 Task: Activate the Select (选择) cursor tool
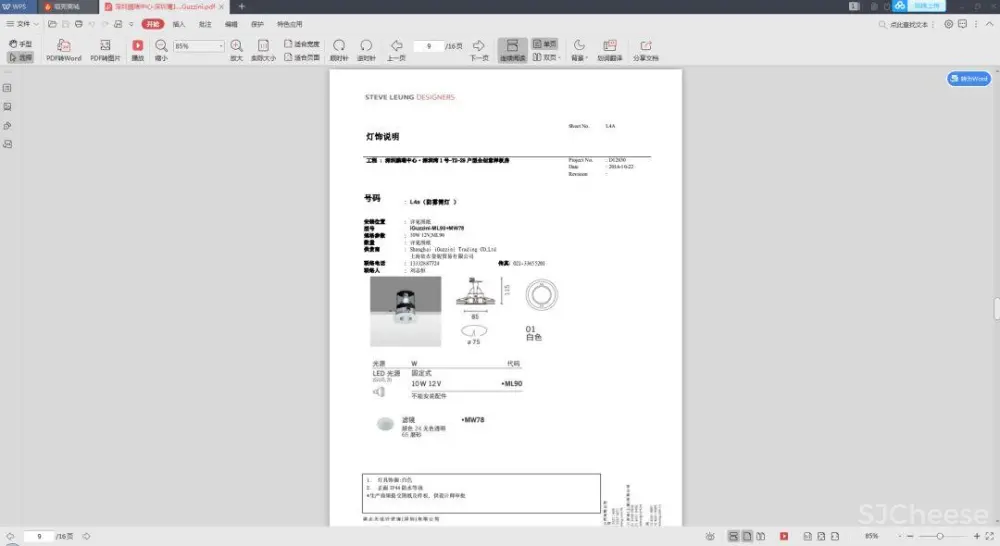click(20, 57)
